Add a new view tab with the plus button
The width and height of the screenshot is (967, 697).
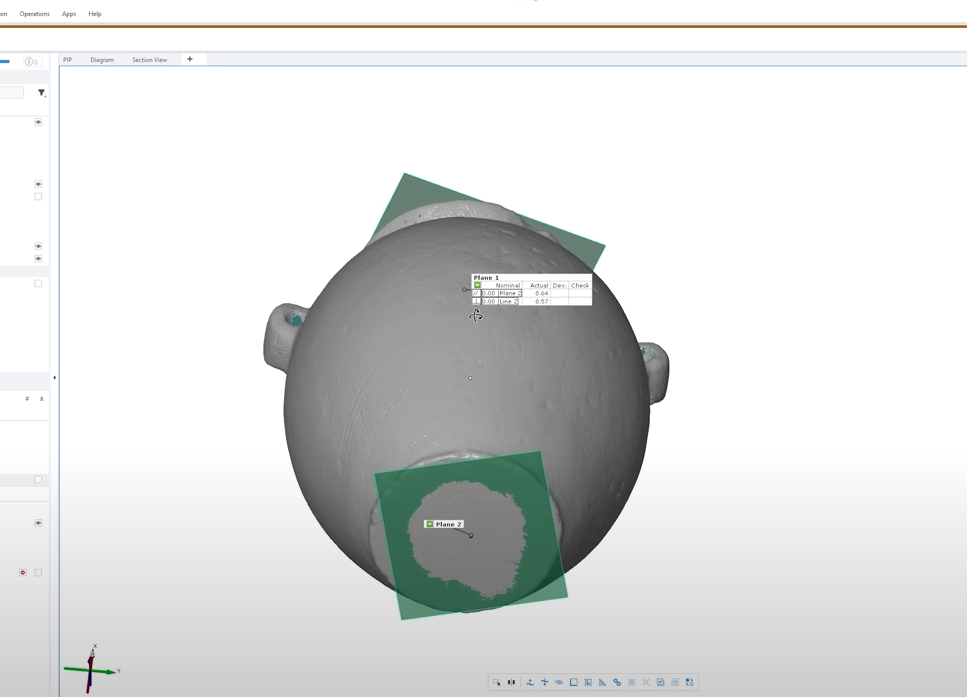tap(190, 60)
